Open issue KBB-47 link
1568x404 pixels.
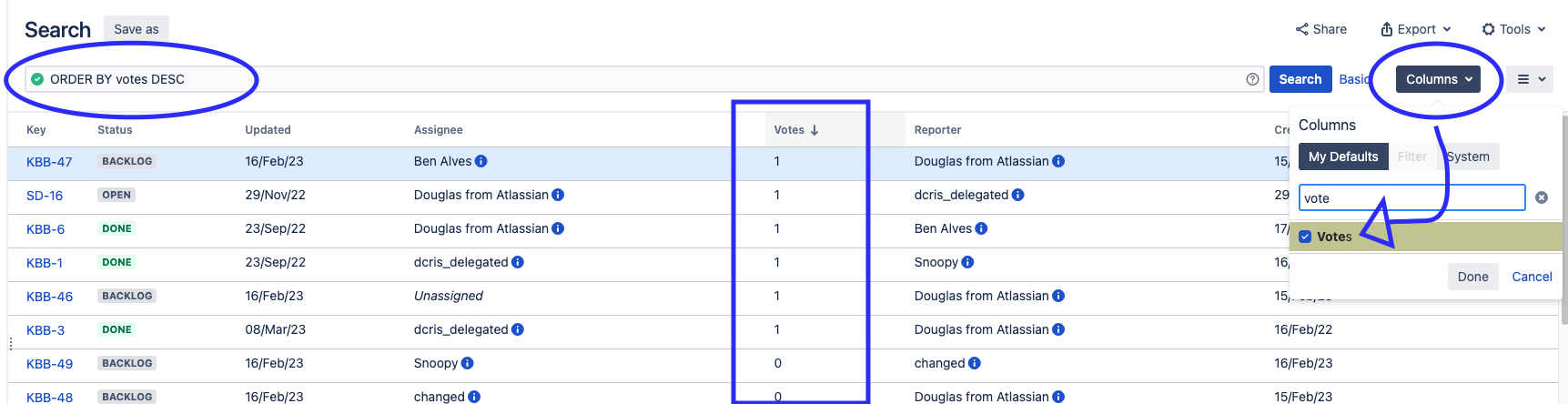click(49, 162)
